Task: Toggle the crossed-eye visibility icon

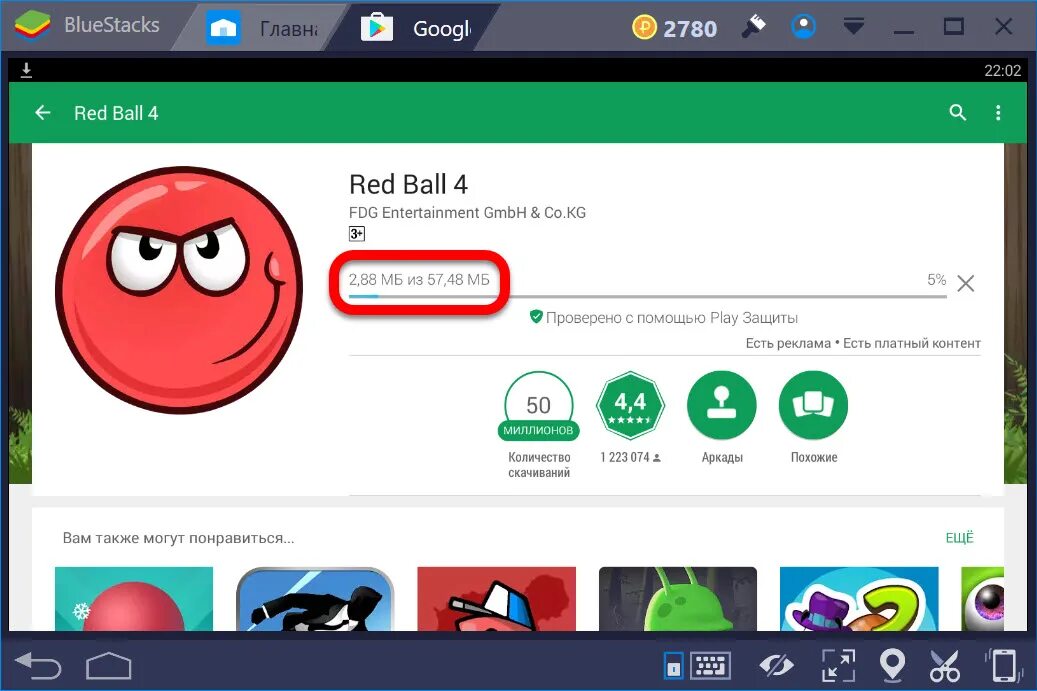Action: (776, 666)
